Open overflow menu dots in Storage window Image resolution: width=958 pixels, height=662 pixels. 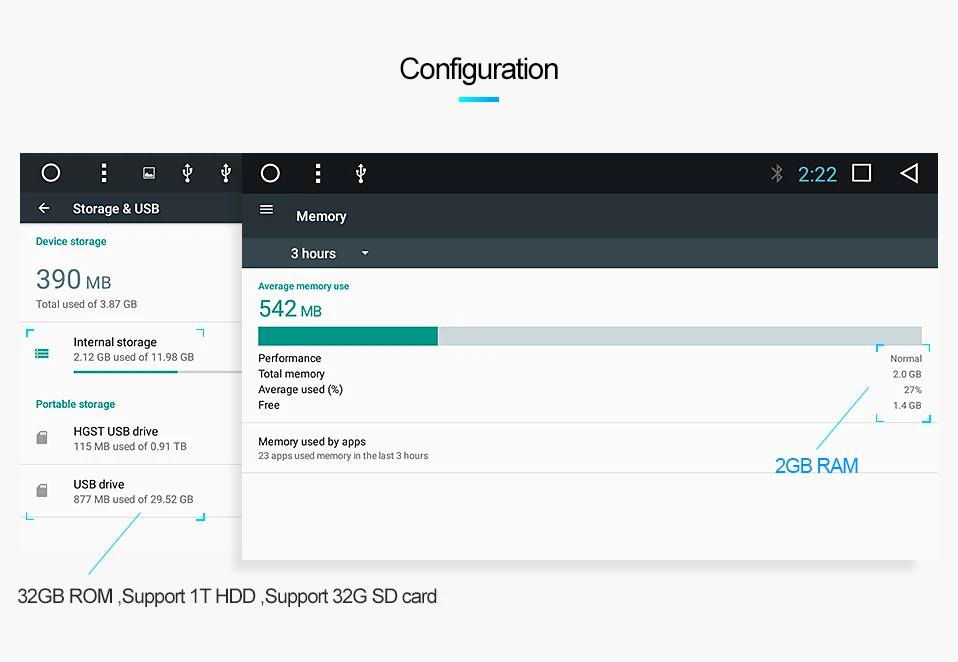click(x=104, y=173)
